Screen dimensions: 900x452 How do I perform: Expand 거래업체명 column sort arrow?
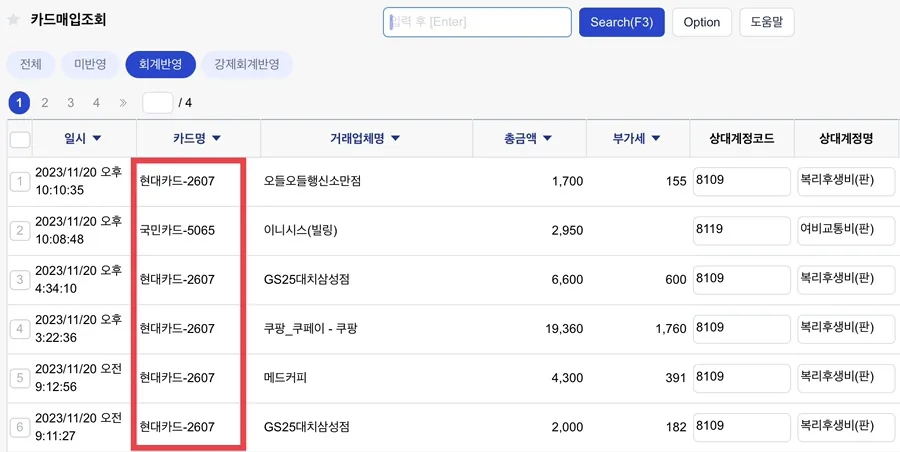point(395,138)
